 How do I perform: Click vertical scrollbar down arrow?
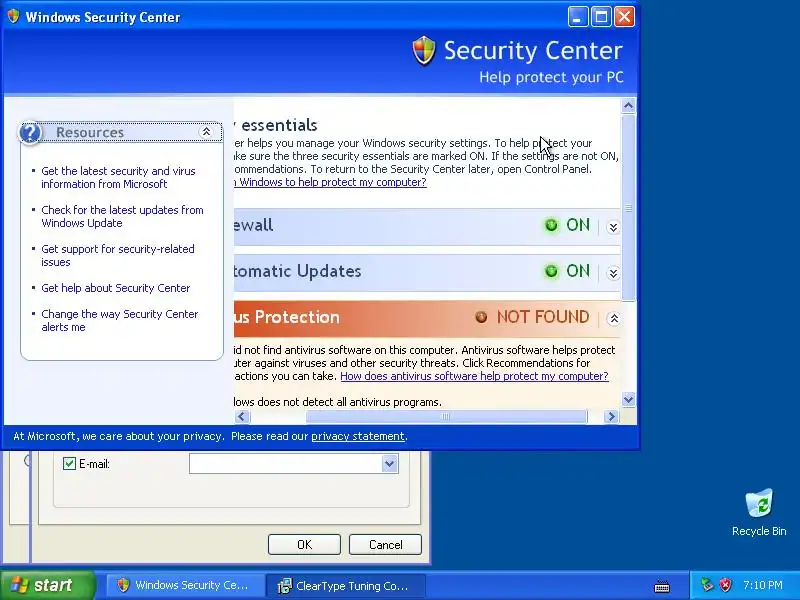[629, 399]
